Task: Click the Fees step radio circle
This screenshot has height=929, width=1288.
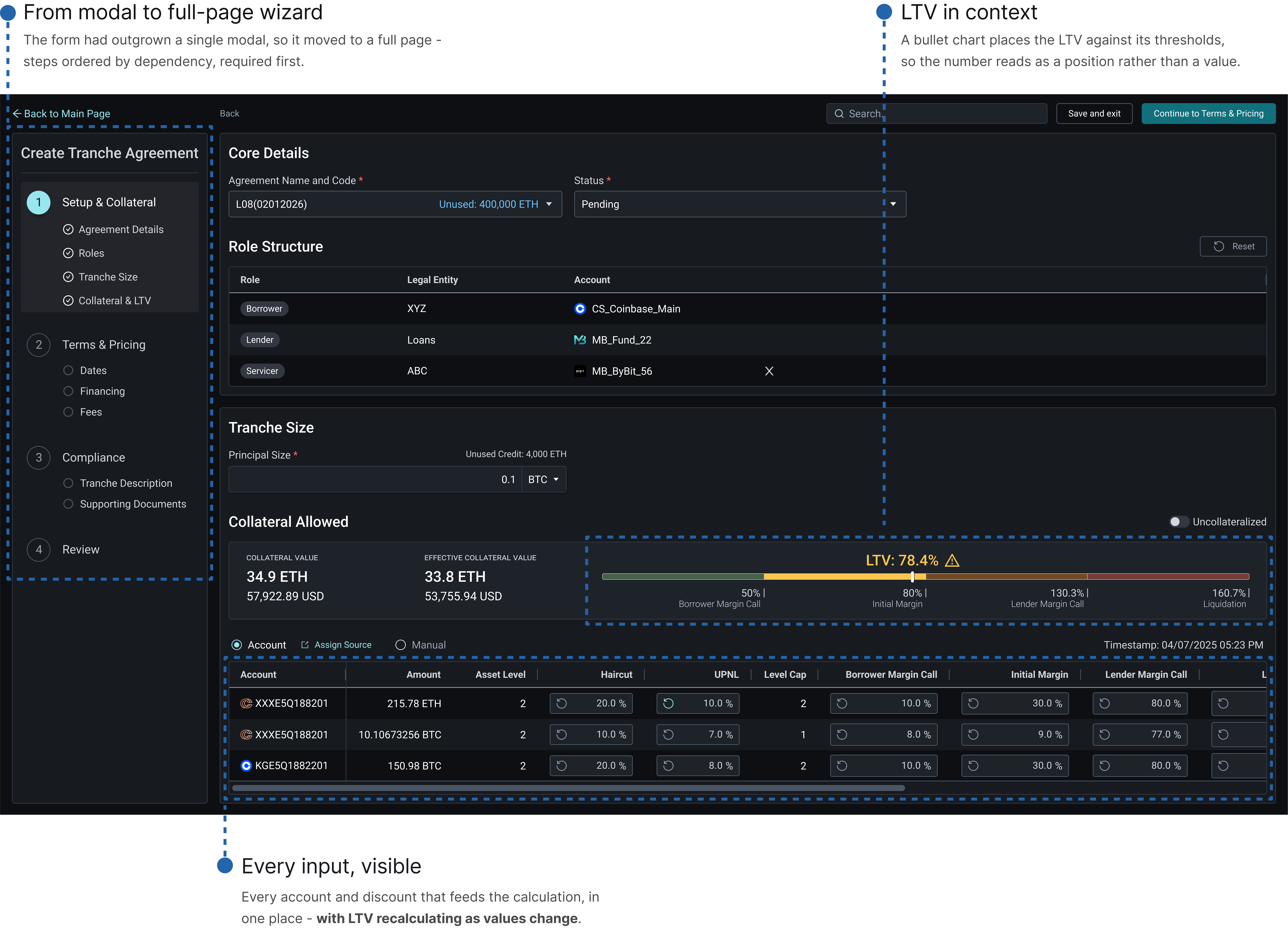Action: 68,412
